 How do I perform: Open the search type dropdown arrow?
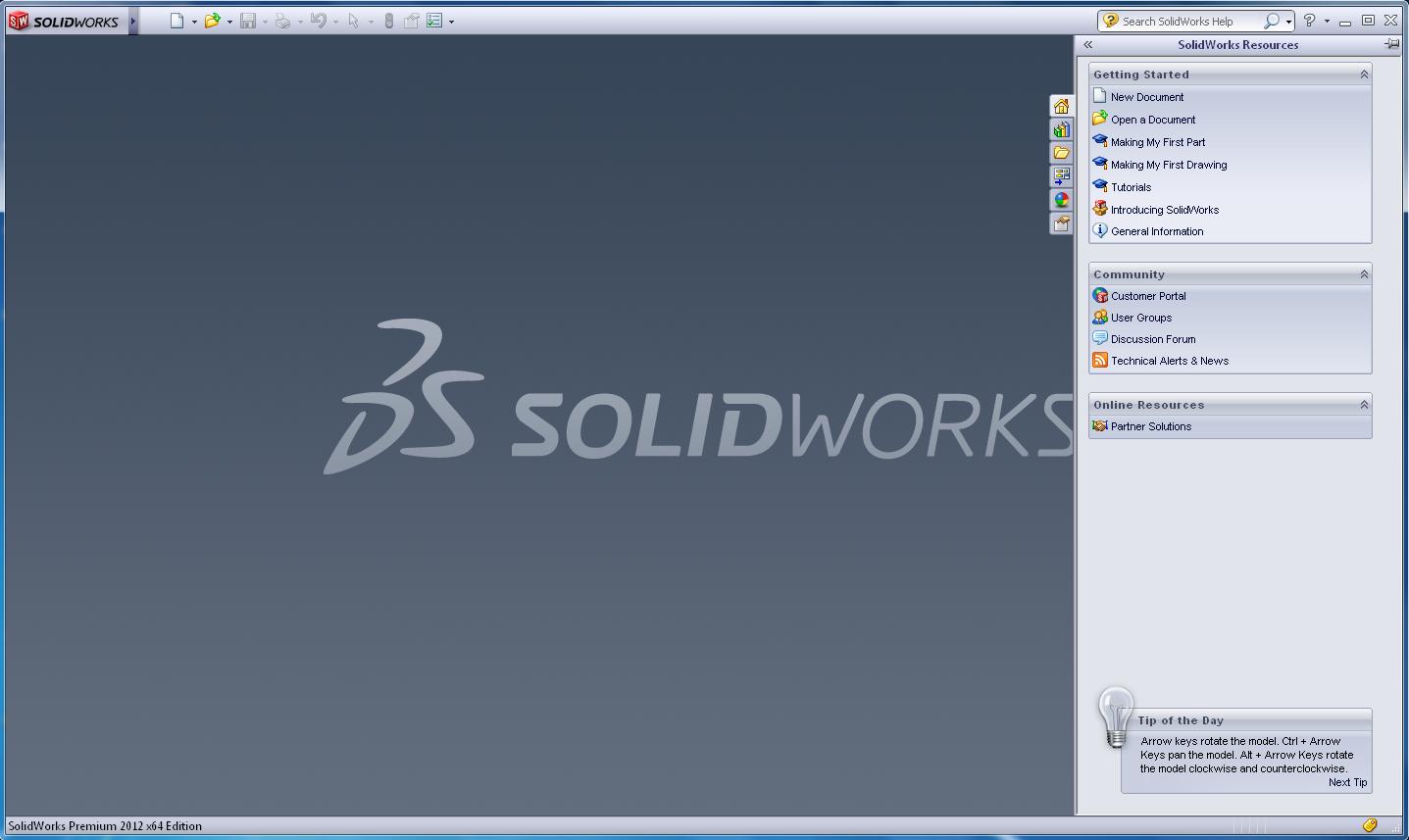tap(1288, 22)
